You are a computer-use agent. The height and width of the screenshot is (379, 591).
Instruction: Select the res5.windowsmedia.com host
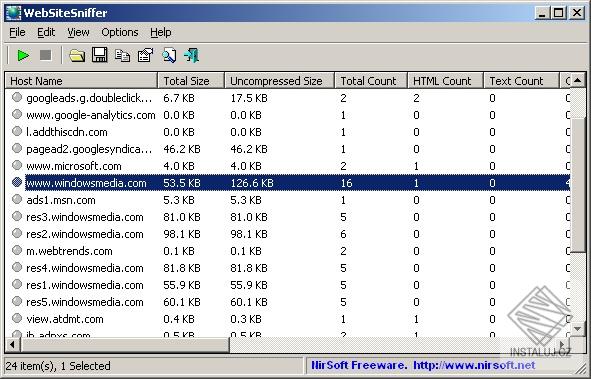pyautogui.click(x=85, y=302)
